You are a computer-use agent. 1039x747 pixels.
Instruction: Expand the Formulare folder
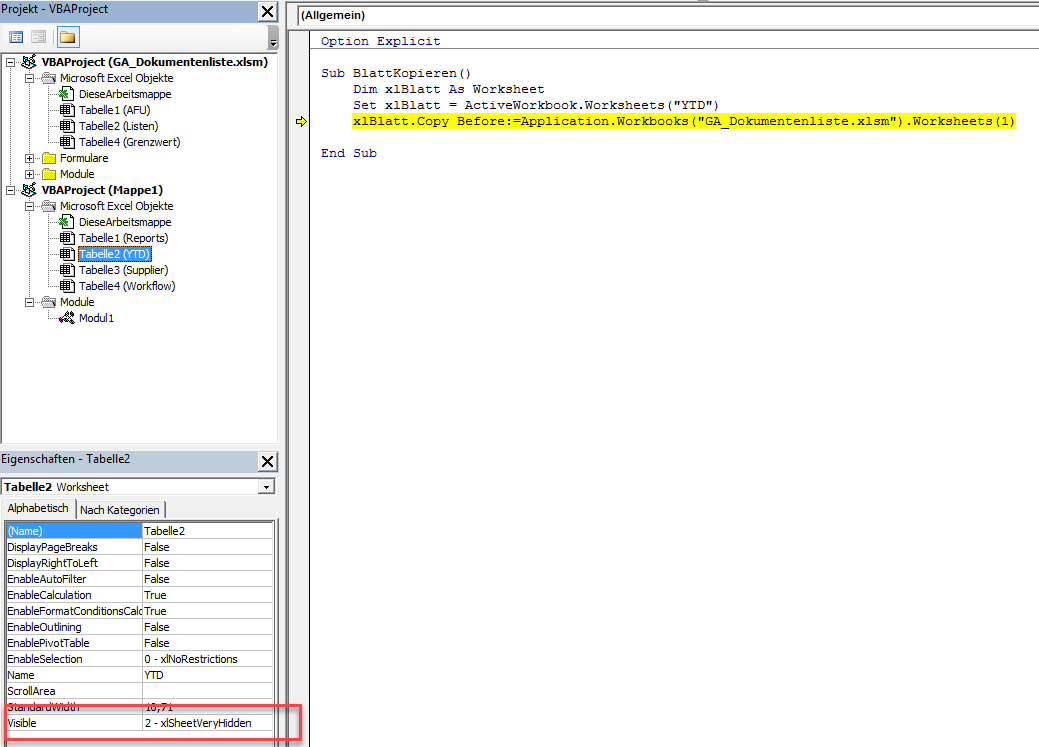point(30,158)
